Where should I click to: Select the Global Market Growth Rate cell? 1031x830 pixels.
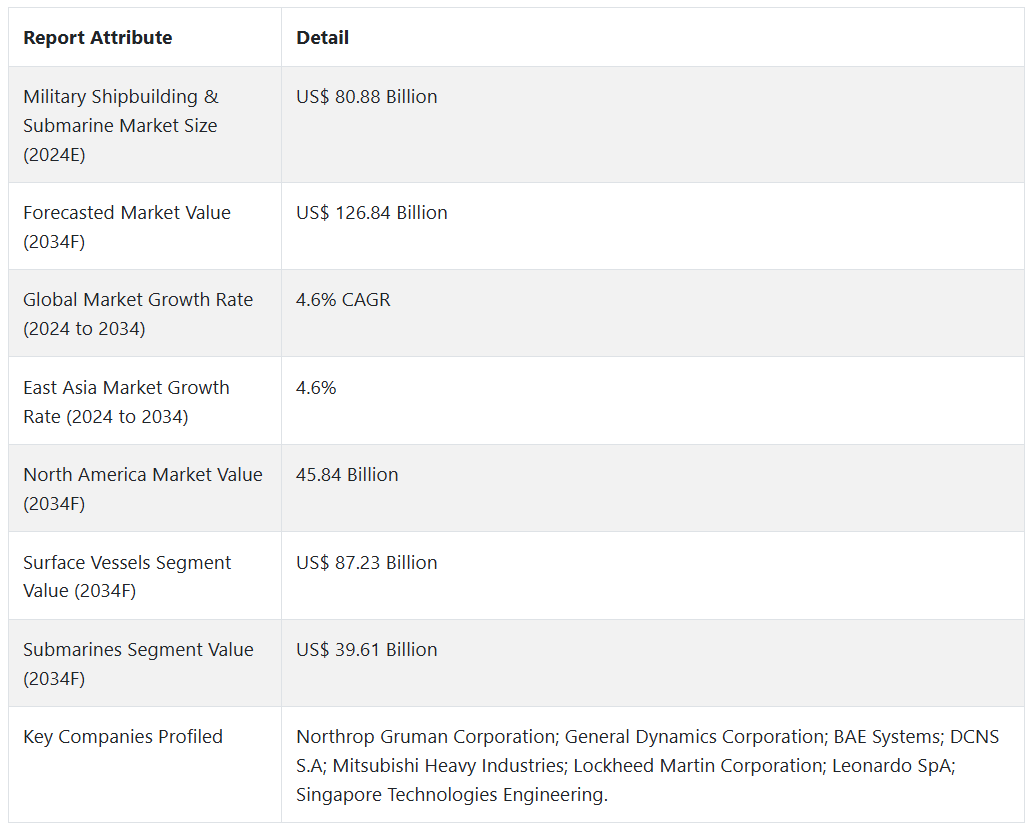point(138,314)
